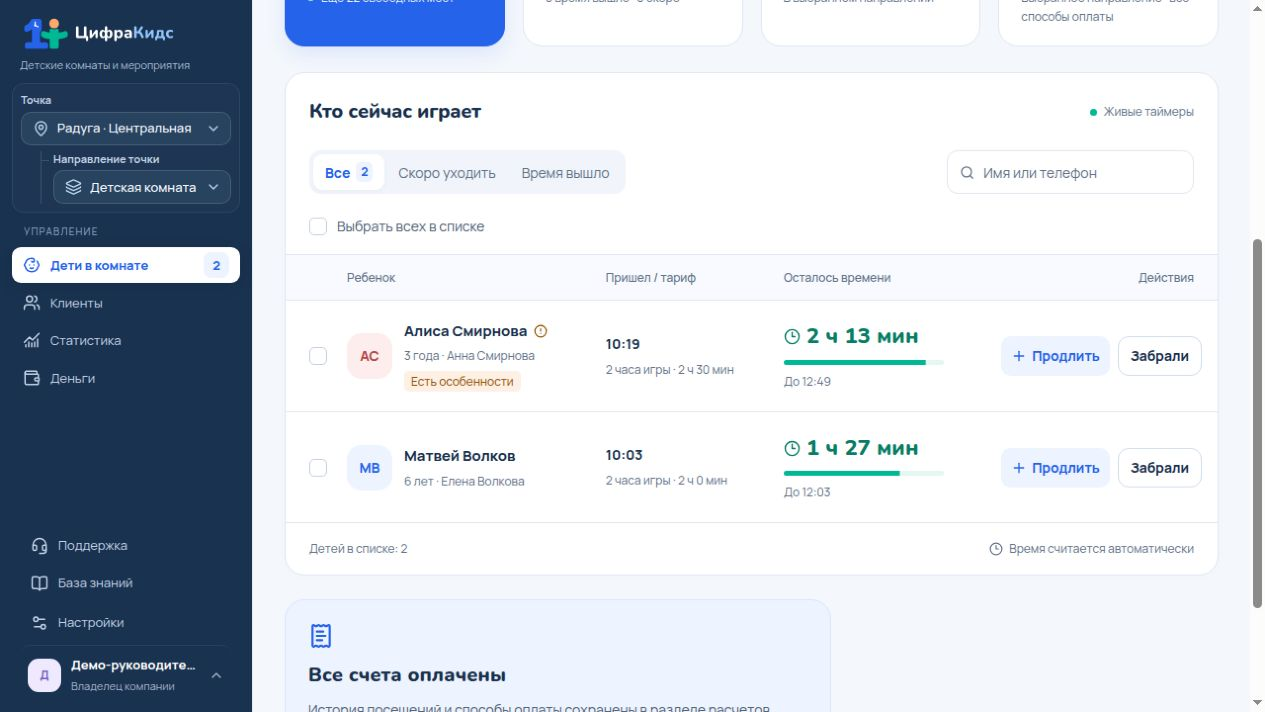This screenshot has height=712, width=1265.
Task: Click the arrival time 10:19
Action: 623,344
